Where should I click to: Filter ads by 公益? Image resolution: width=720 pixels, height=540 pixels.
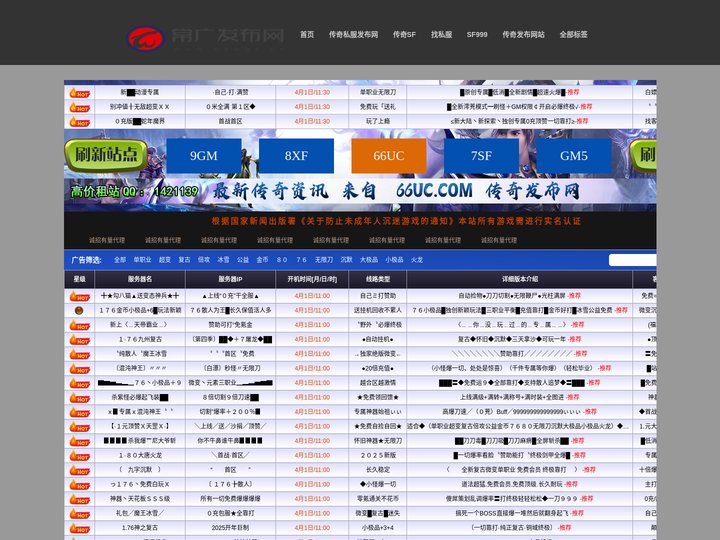tap(243, 259)
